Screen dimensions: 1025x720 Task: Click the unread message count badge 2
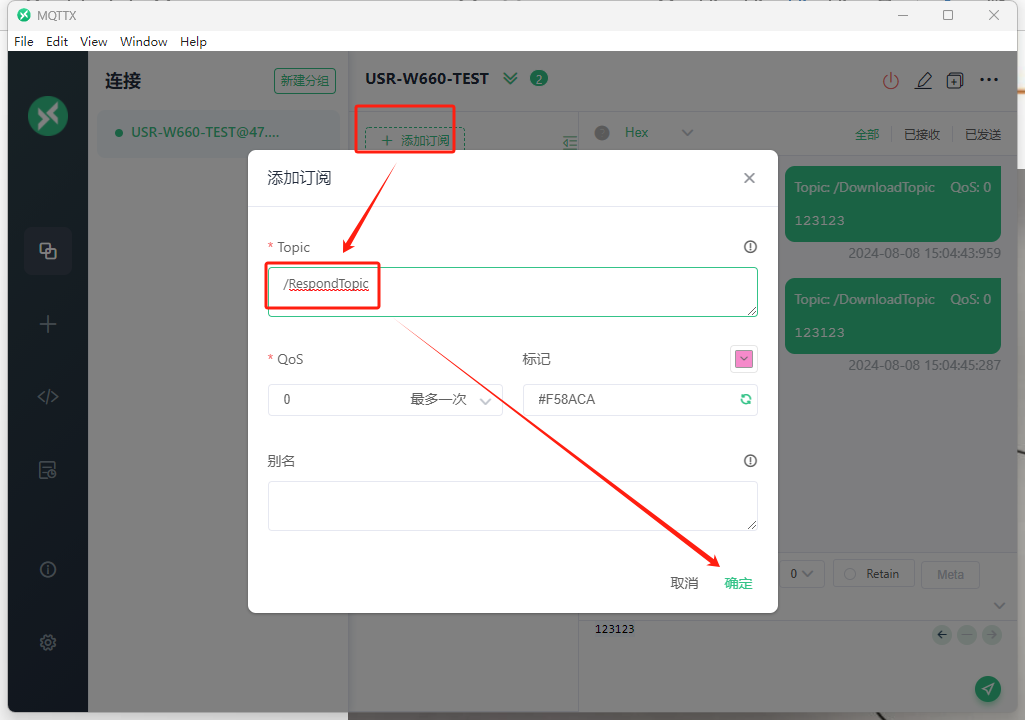[x=539, y=78]
